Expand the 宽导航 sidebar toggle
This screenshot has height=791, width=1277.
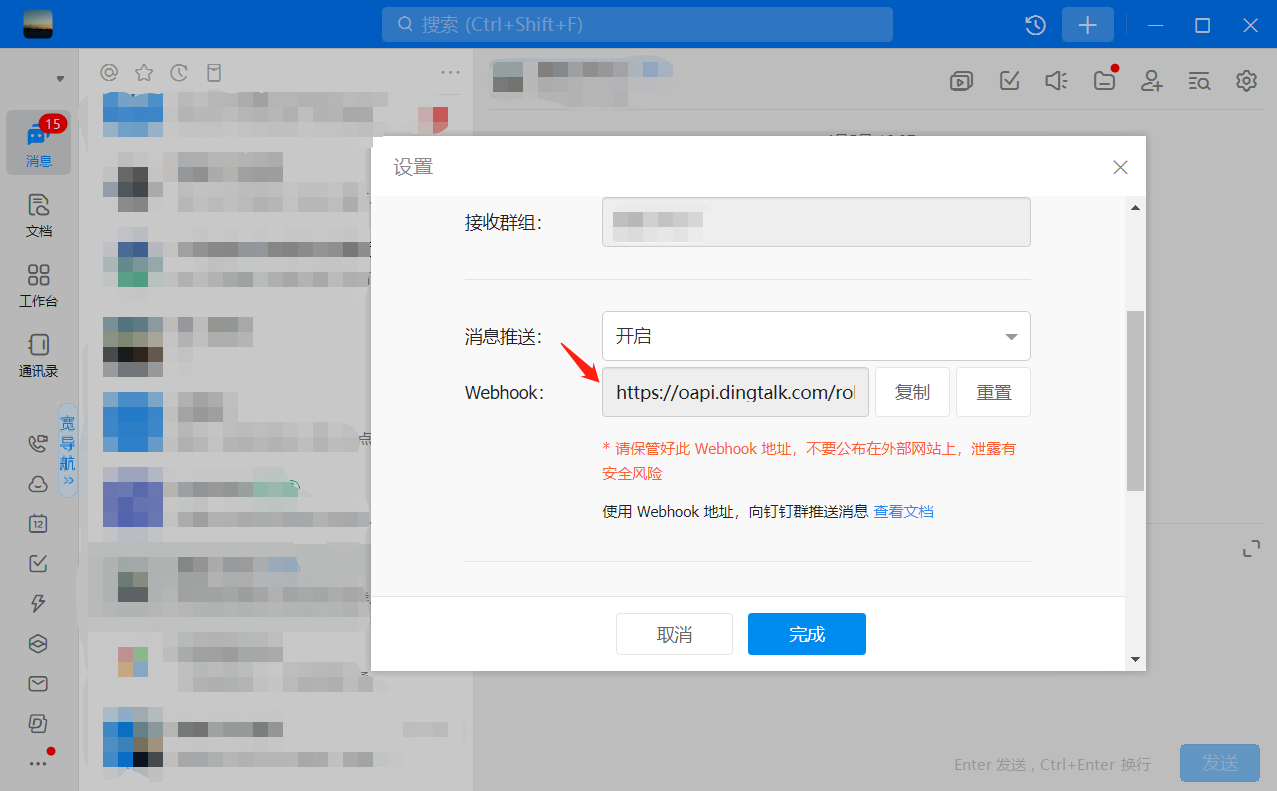click(x=67, y=450)
